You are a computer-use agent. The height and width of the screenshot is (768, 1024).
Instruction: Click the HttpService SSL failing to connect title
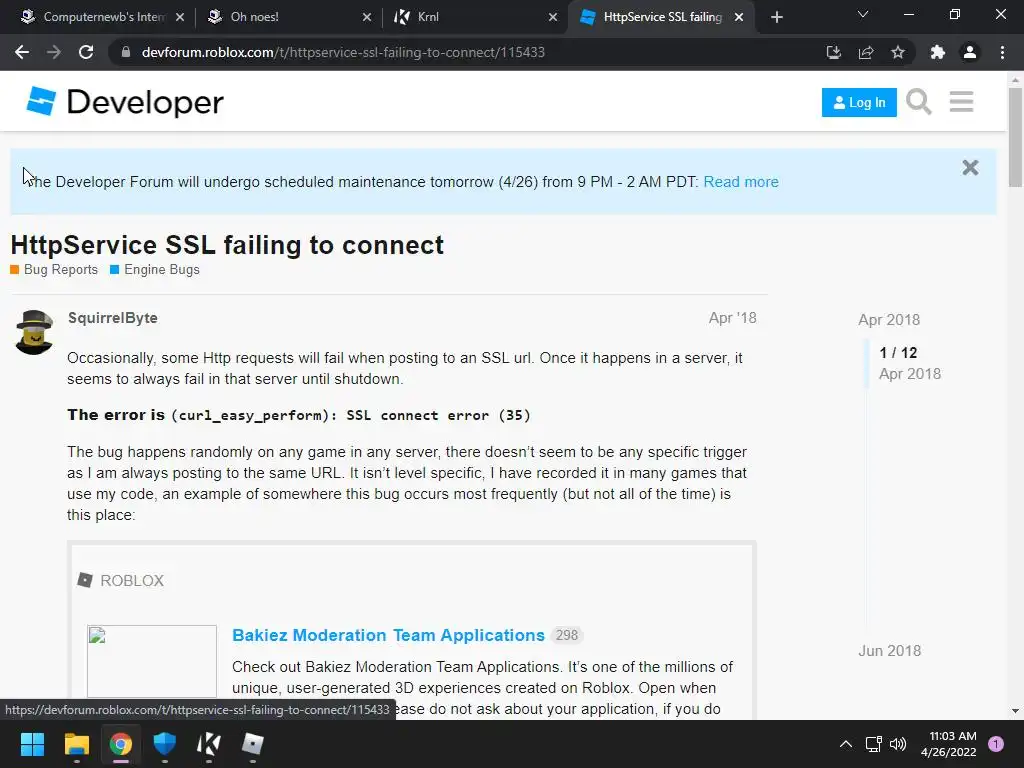227,245
